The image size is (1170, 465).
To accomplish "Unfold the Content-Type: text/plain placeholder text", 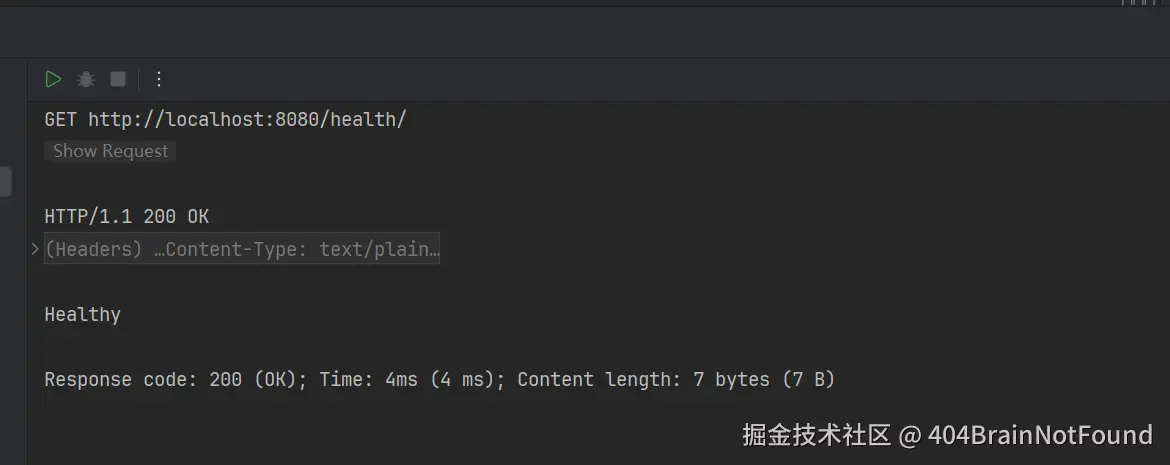I will coord(300,249).
